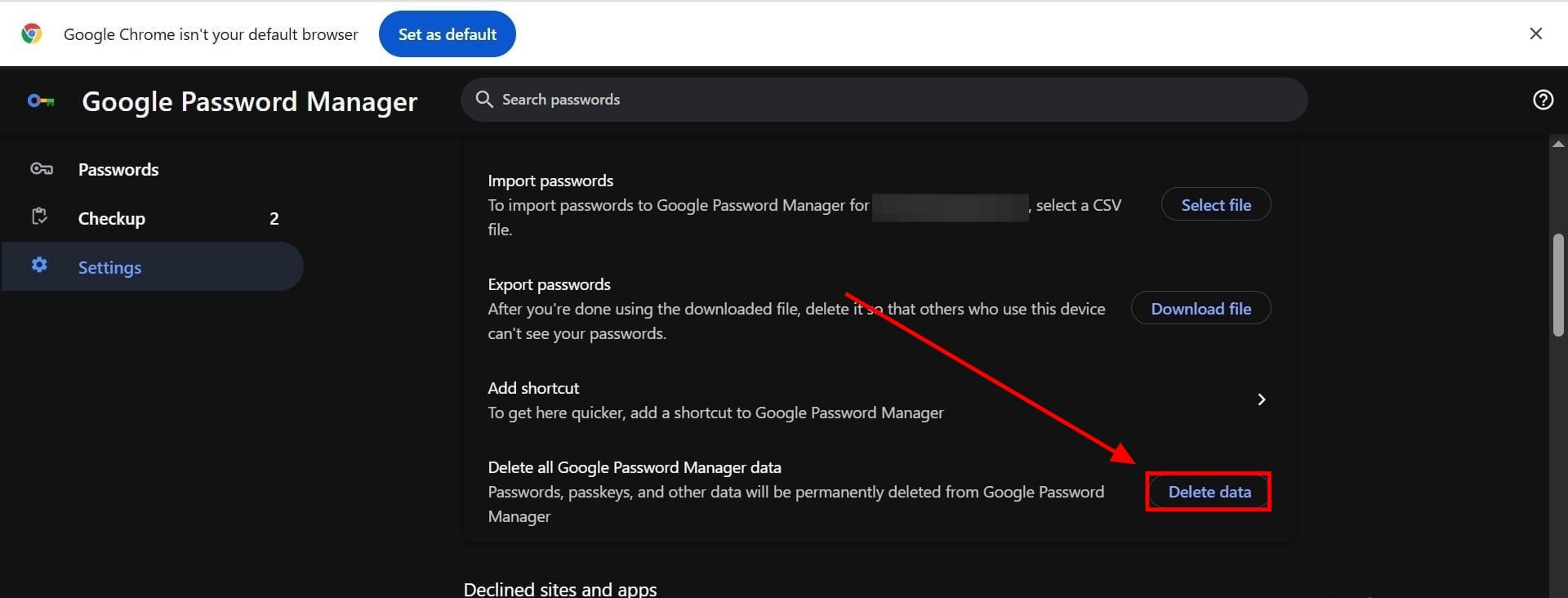Click Set as default button
Screen dimensions: 1568x598
tap(447, 33)
